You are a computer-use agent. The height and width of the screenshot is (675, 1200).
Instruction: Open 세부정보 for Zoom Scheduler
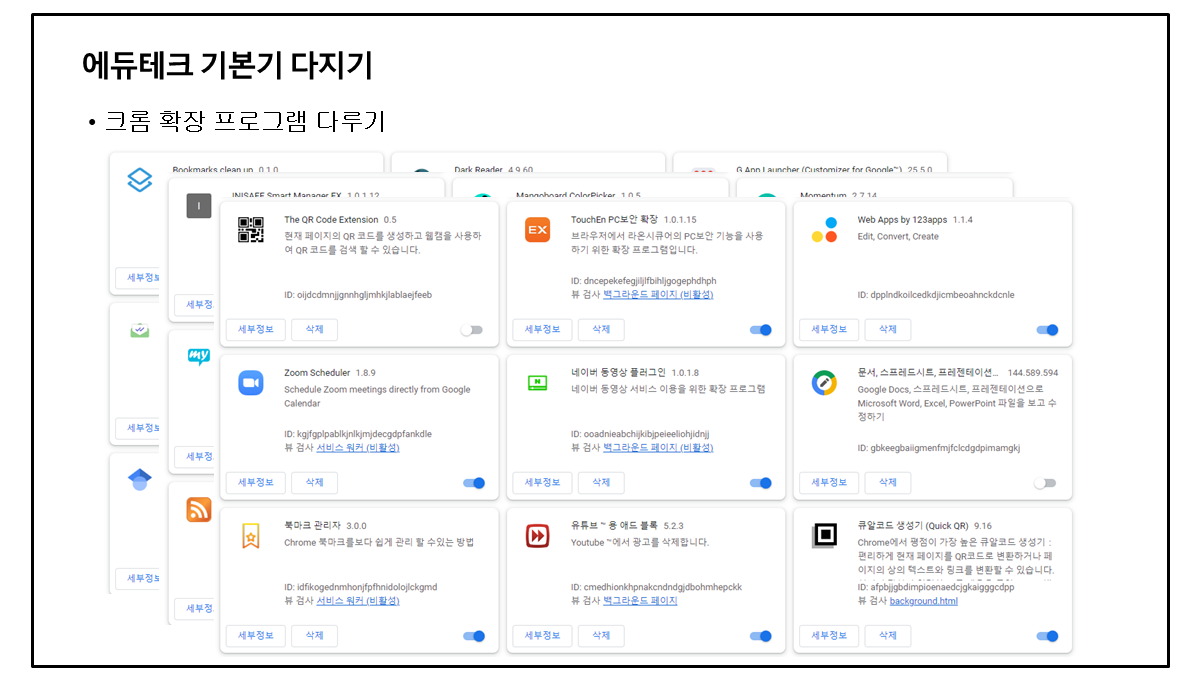click(256, 482)
